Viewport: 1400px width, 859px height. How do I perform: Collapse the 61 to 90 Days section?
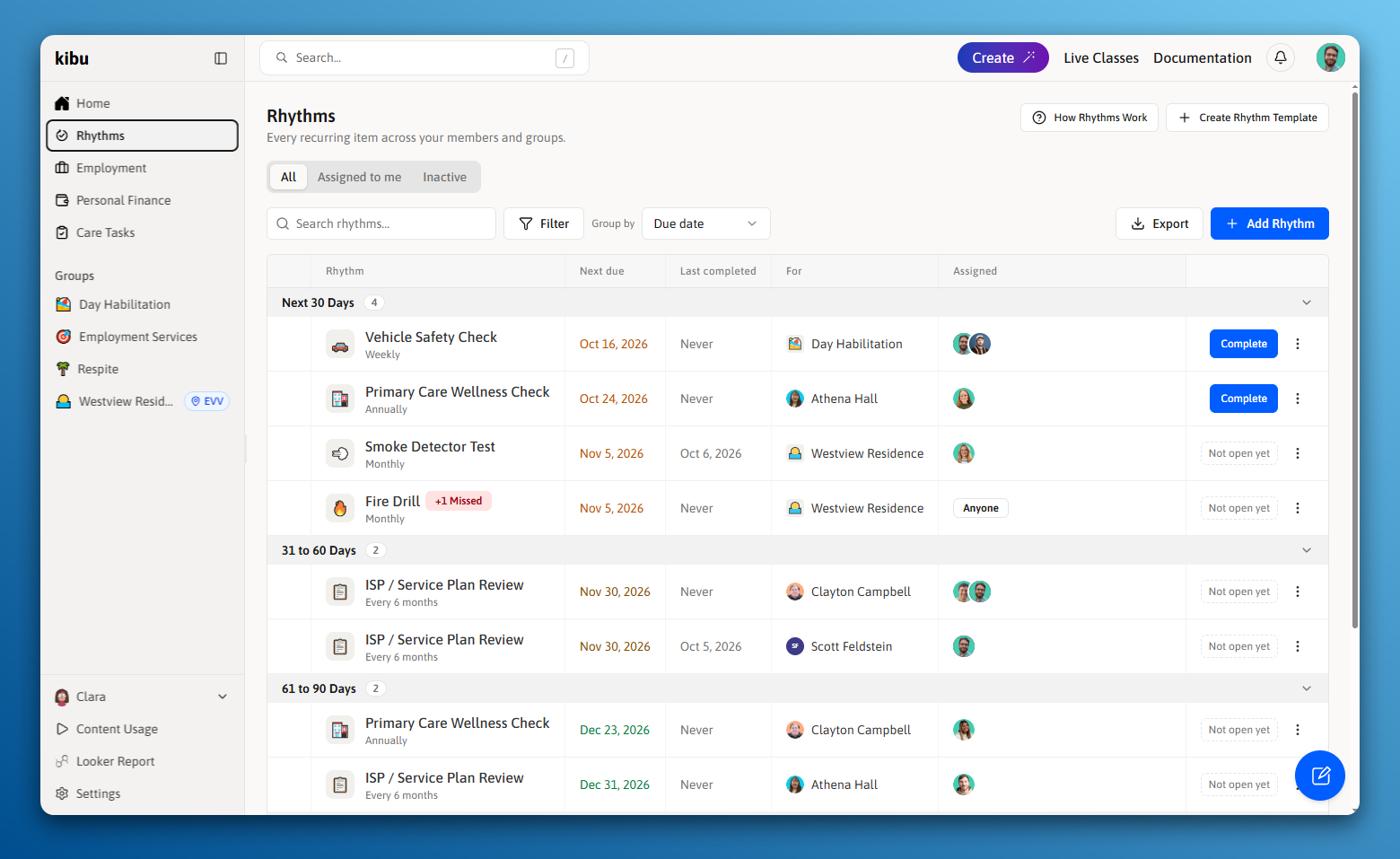pyautogui.click(x=1307, y=688)
